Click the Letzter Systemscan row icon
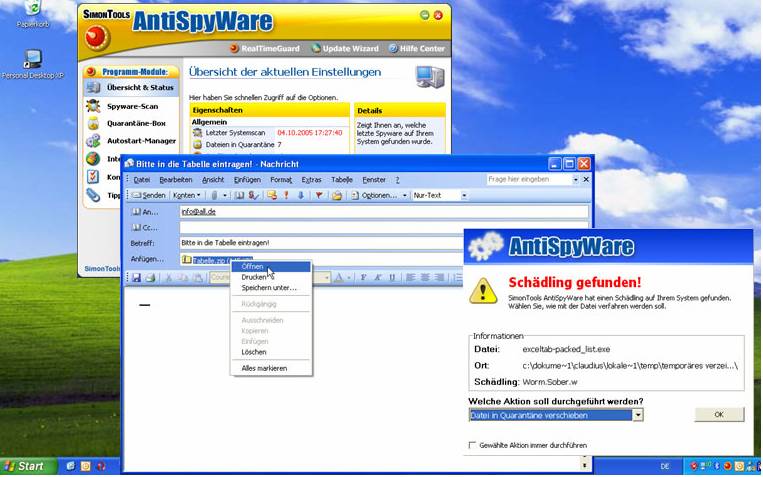This screenshot has width=763, height=477. coord(197,132)
